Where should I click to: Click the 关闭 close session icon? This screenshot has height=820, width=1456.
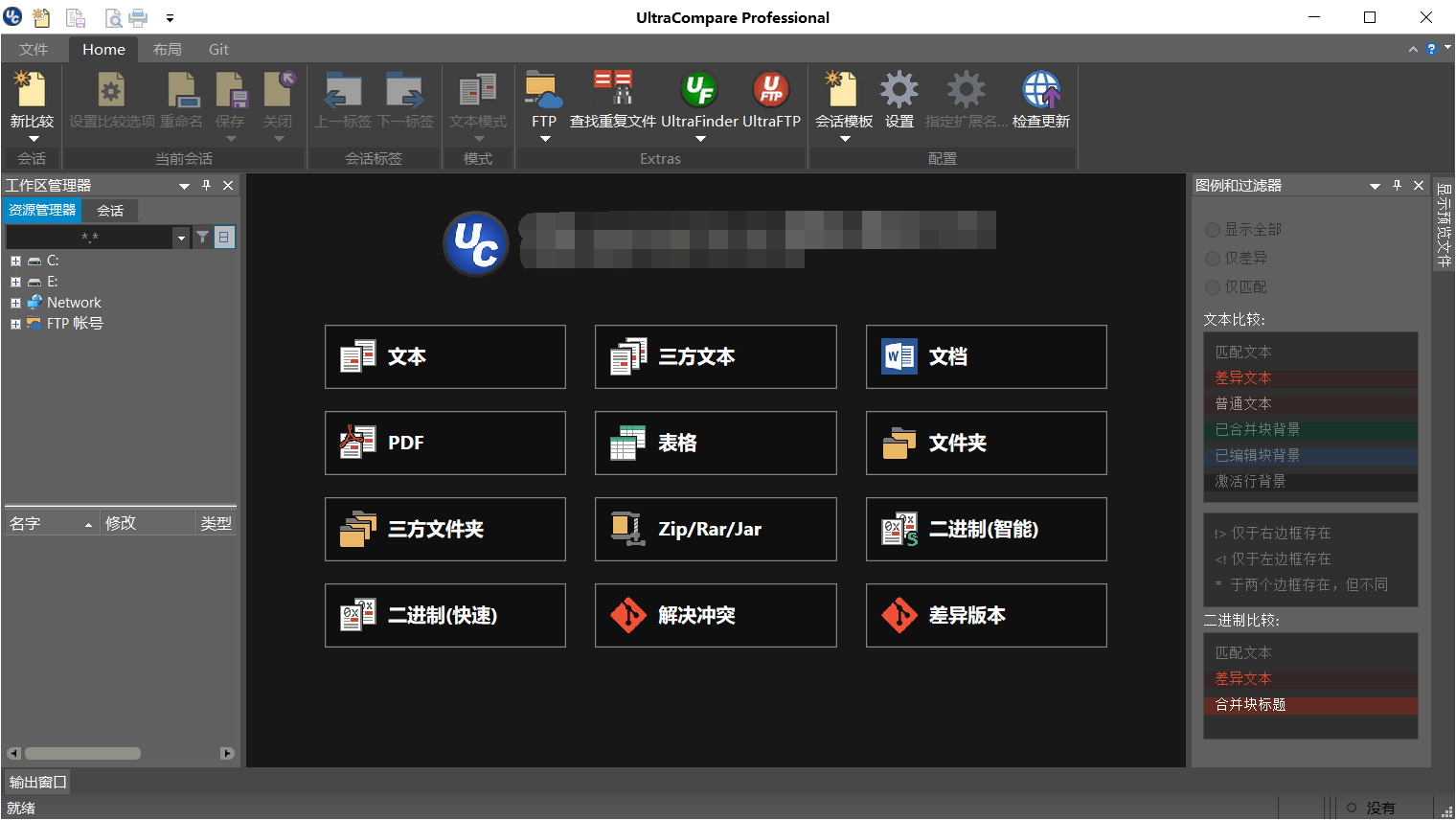pos(279,90)
